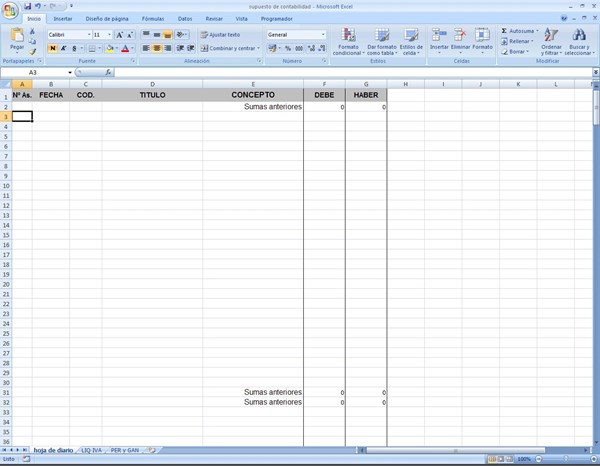Click inside the formula bar input

point(353,72)
